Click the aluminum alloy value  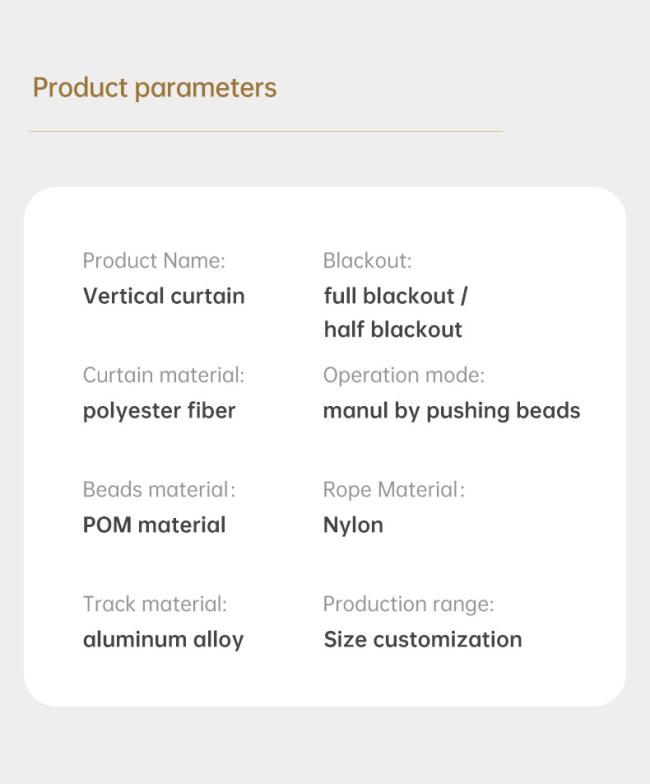coord(164,640)
